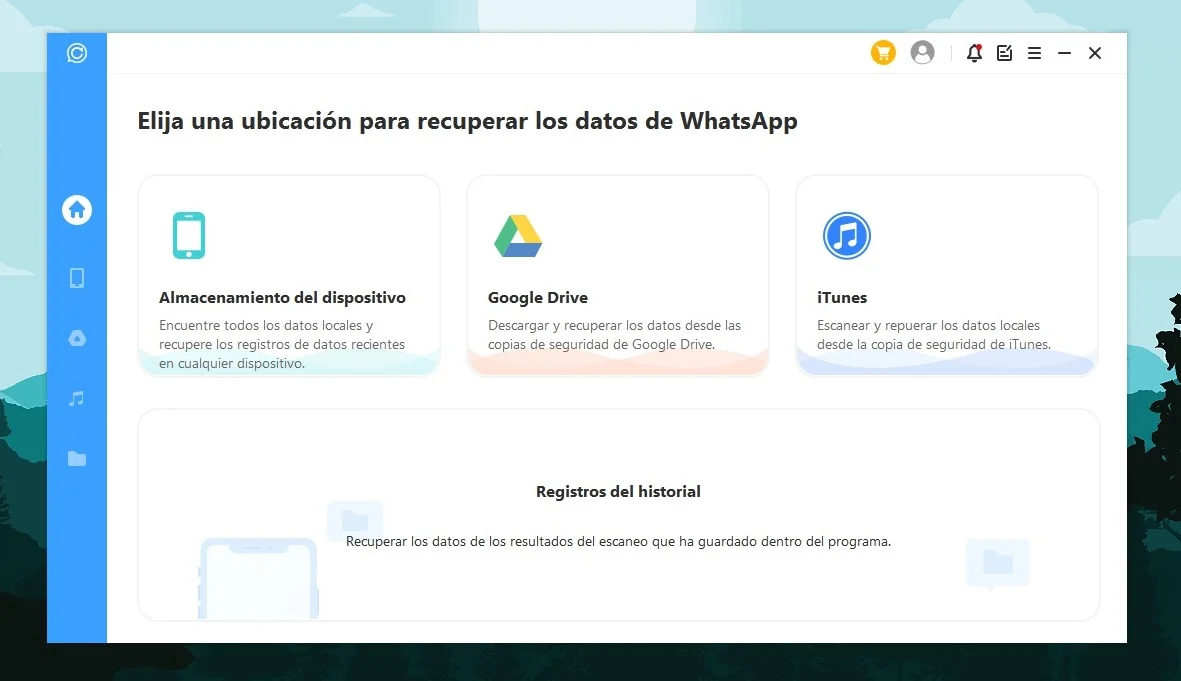Click the blue iTunes music logo

847,236
